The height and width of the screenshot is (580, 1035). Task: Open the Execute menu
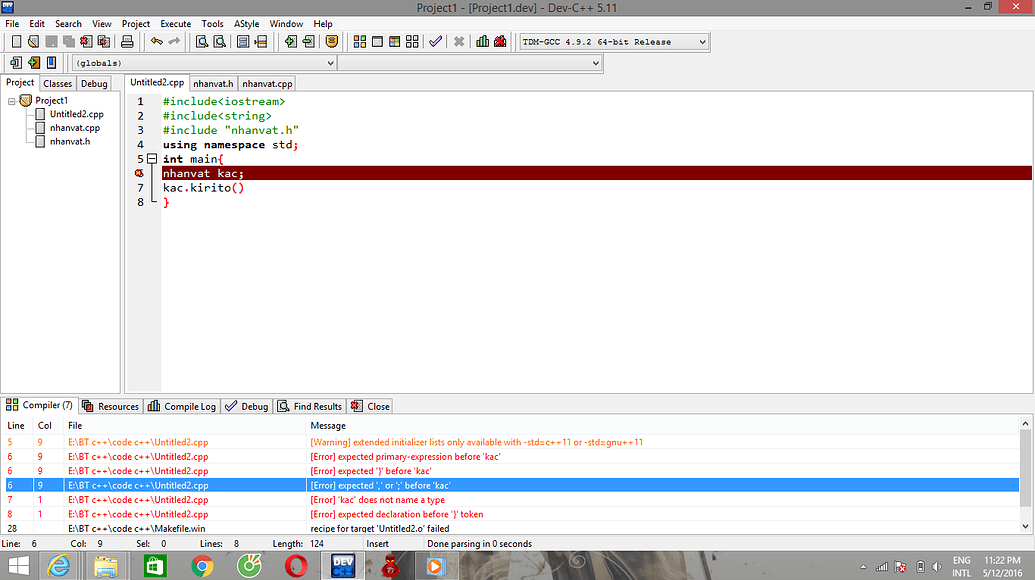point(176,24)
